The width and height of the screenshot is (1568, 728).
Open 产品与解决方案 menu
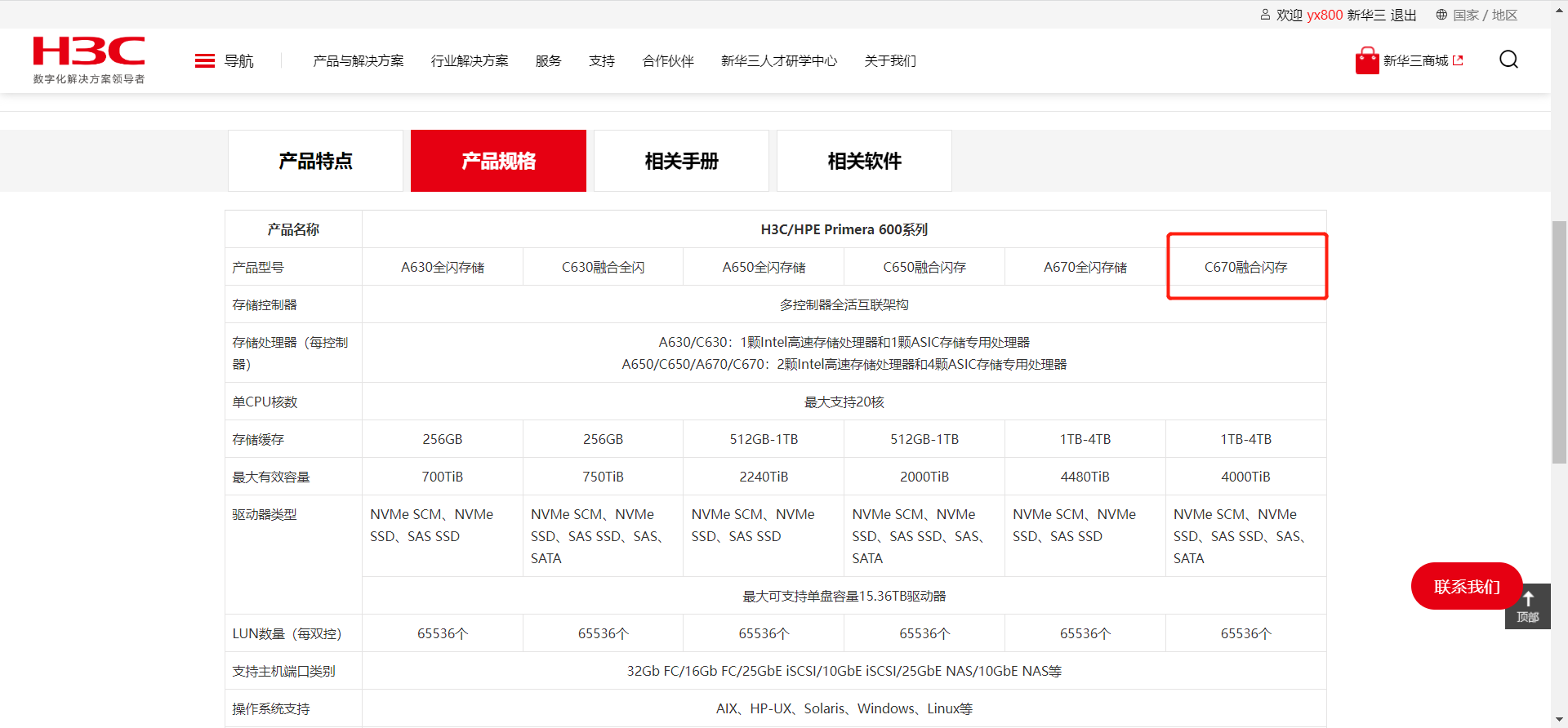coord(359,61)
